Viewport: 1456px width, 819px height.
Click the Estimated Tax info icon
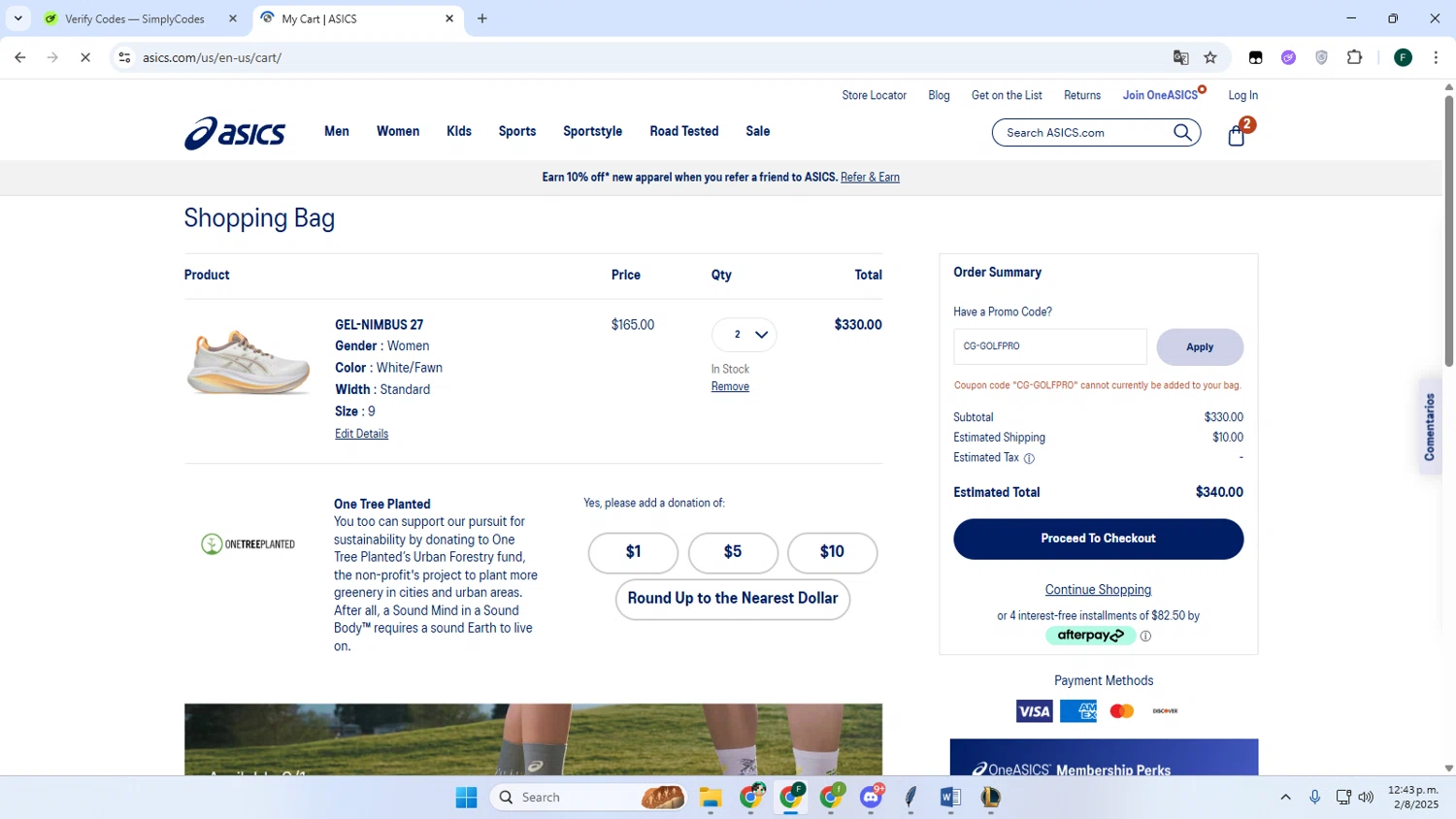point(1029,458)
